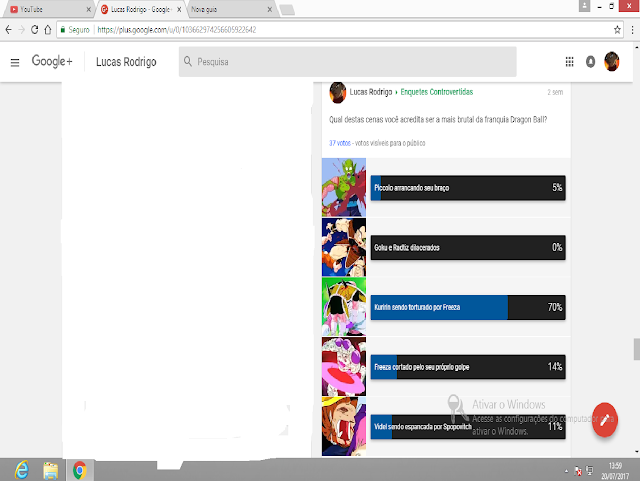Open the Videl poll image thumbnail
This screenshot has height=481, width=640.
pos(344,426)
